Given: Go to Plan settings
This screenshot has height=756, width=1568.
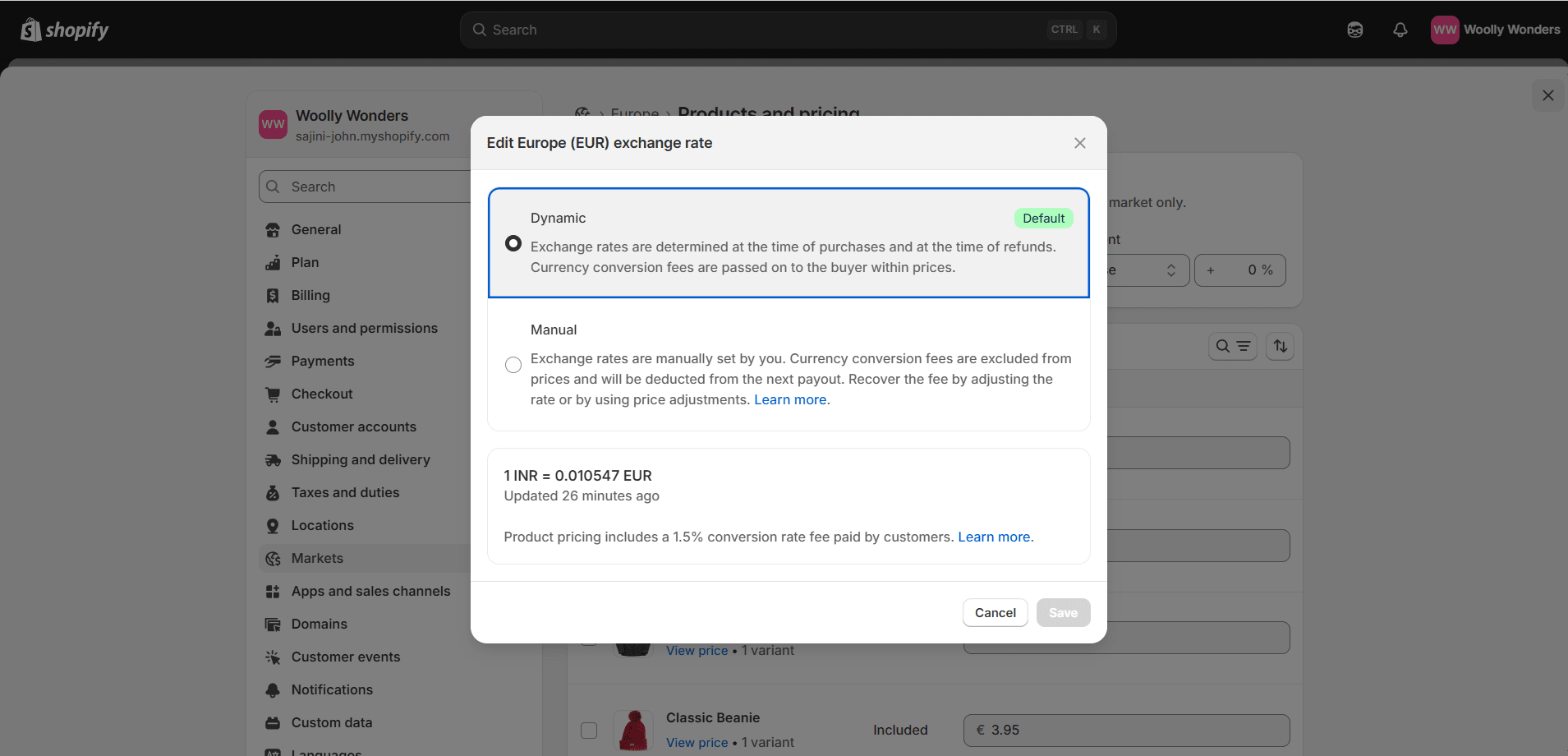Looking at the screenshot, I should (305, 262).
